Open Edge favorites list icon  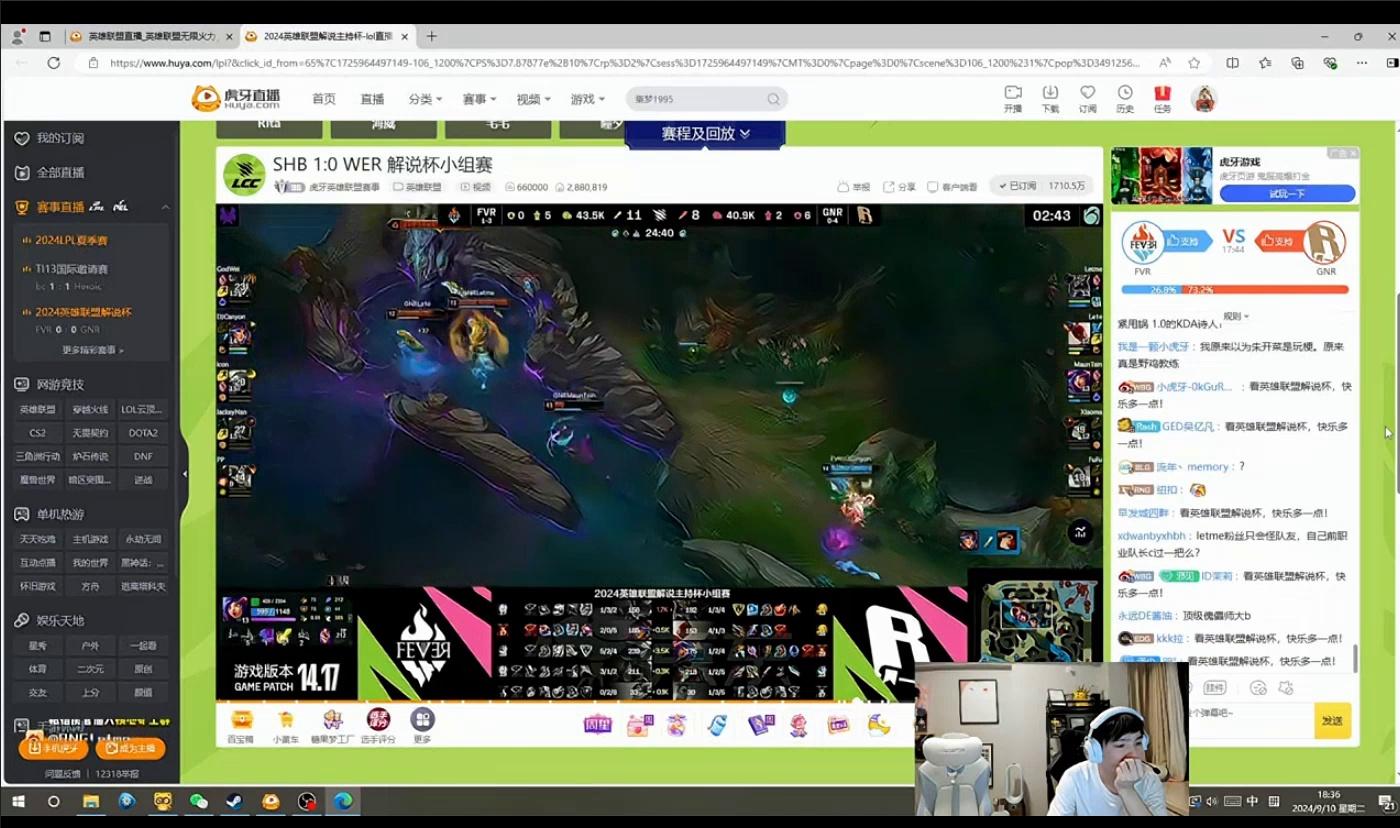click(1265, 62)
